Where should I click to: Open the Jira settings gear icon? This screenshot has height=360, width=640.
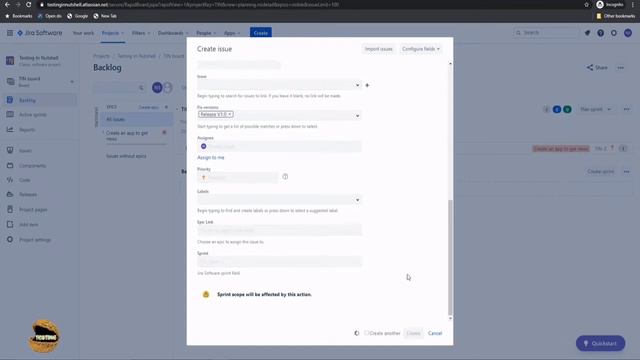tap(614, 33)
